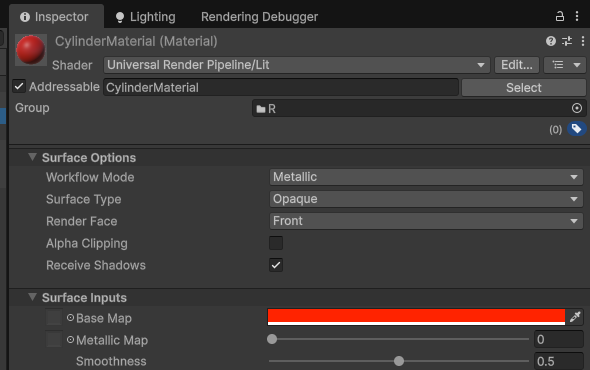This screenshot has width=590, height=370.
Task: Click the Metallic Map slider handle
Action: 272,339
